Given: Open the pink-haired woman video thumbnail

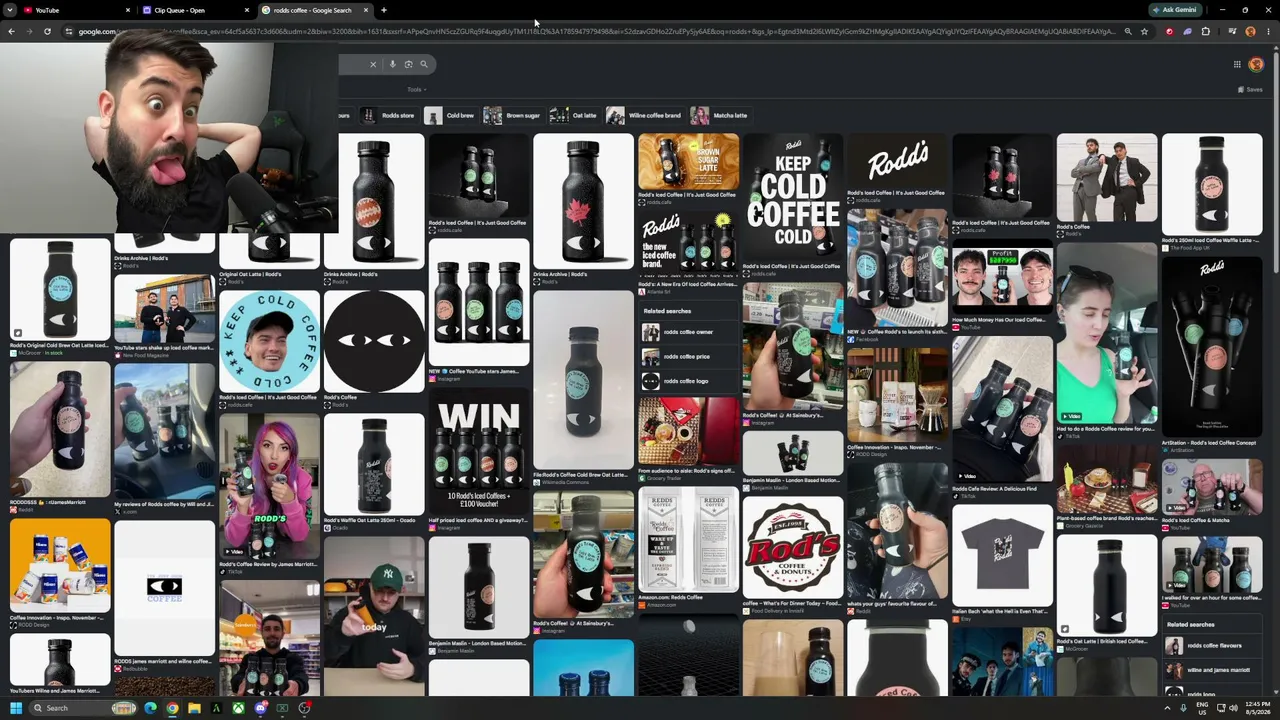Looking at the screenshot, I should pos(269,486).
